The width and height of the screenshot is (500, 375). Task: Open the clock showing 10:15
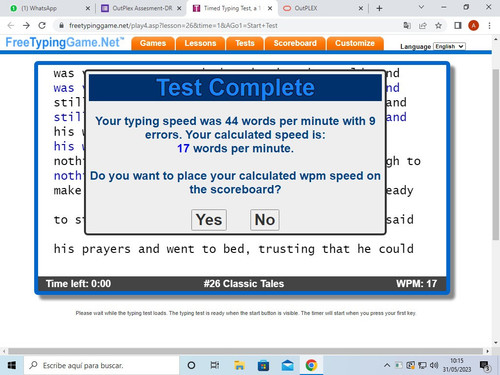pyautogui.click(x=457, y=365)
